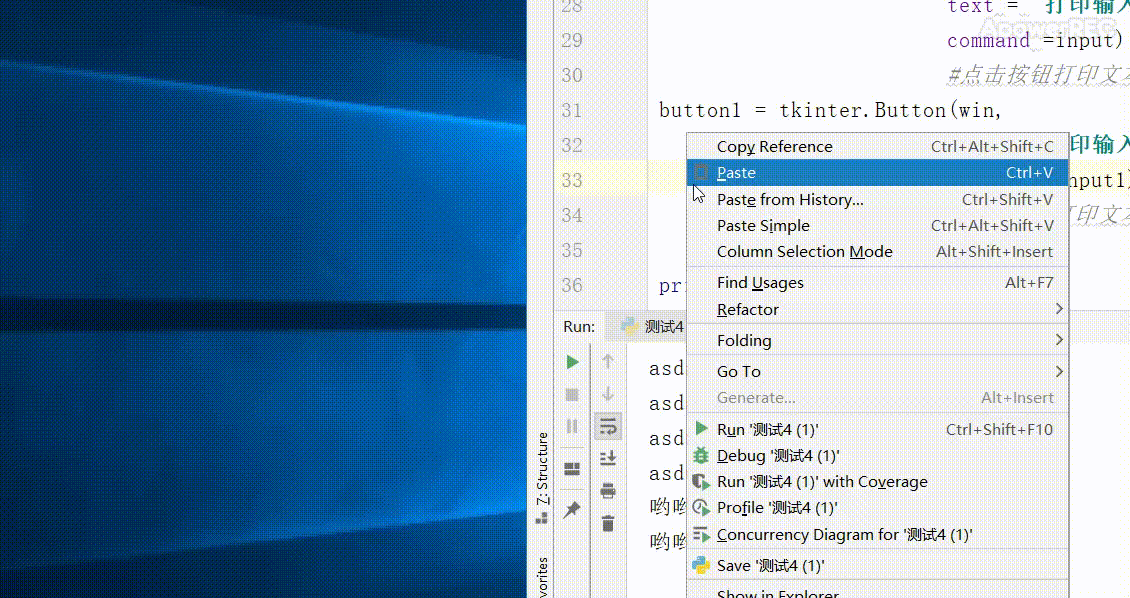Screen dimensions: 1130x598
Task: Open the Z: Structure tool window
Action: point(542,478)
